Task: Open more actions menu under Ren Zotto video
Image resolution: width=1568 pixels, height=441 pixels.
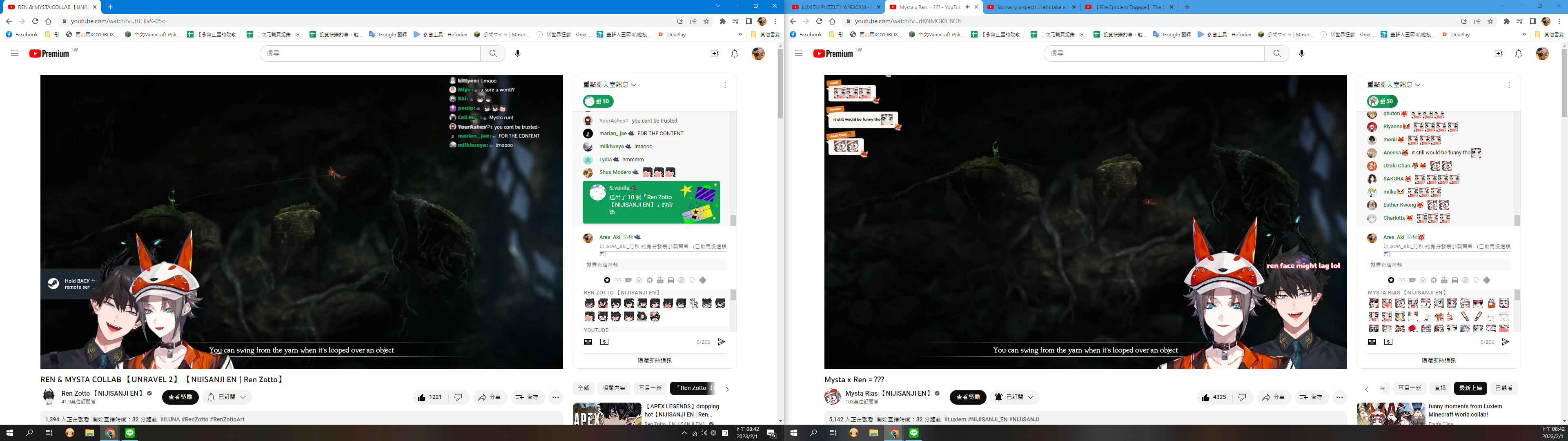Action: click(x=556, y=397)
